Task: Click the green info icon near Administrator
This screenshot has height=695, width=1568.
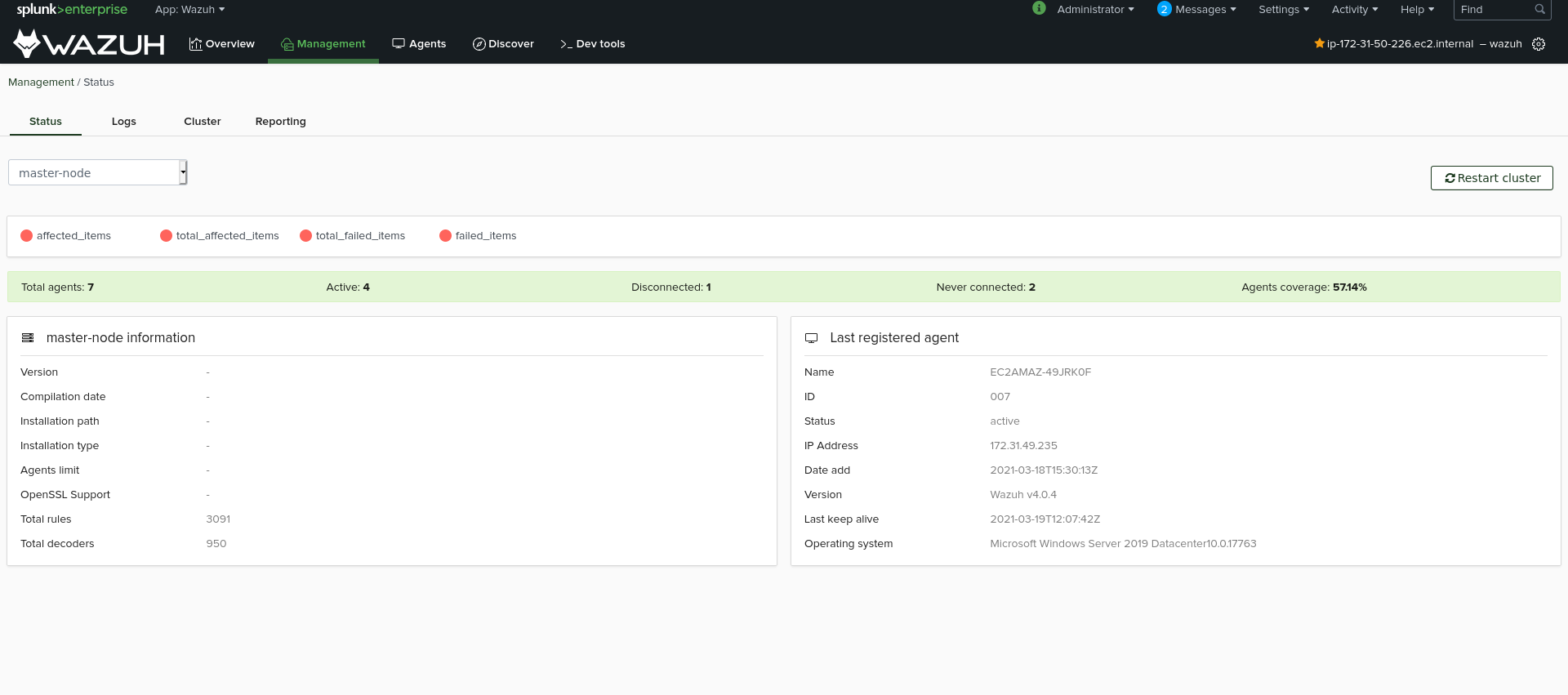Action: coord(1039,8)
